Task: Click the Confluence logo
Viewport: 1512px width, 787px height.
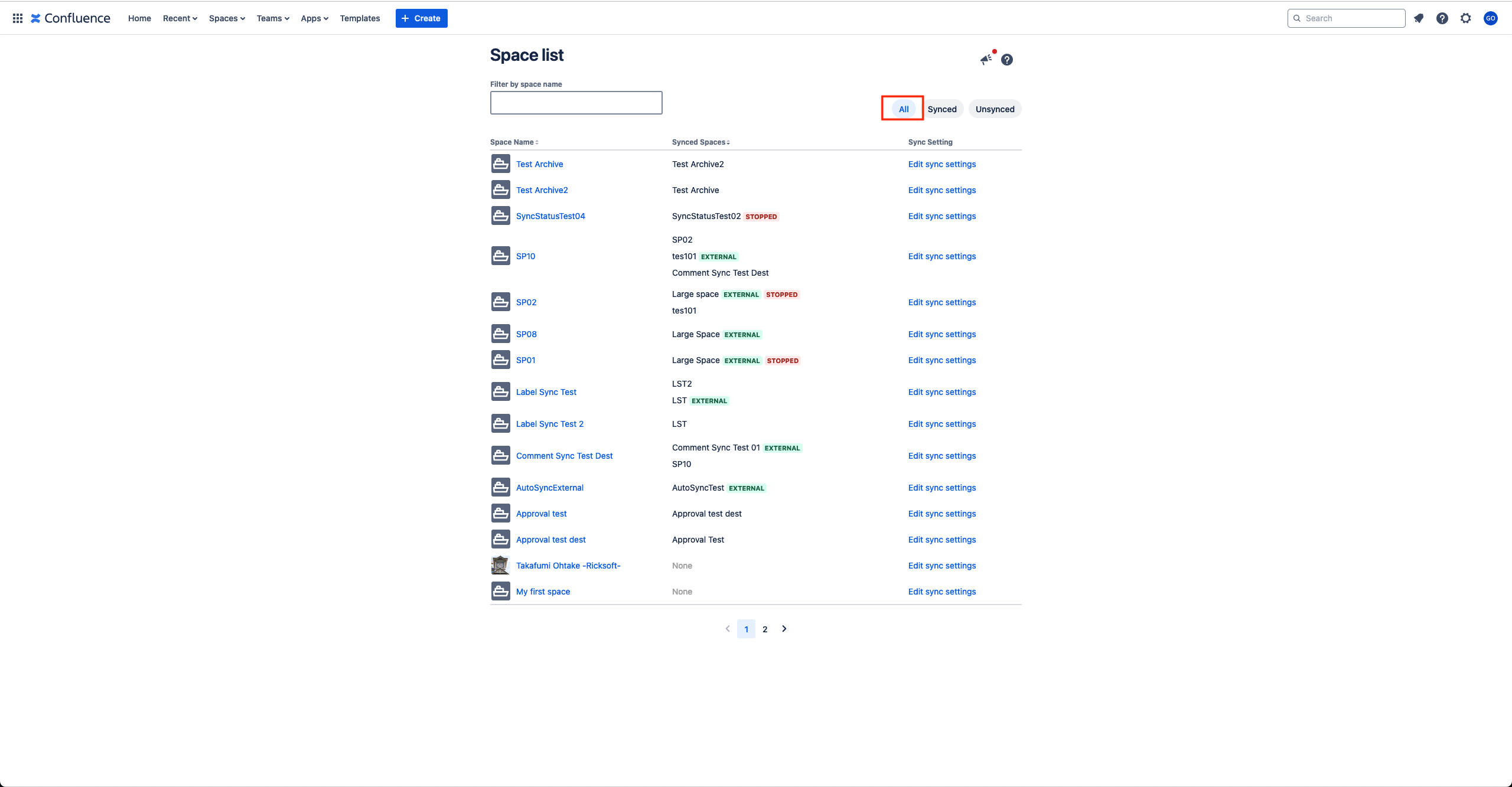Action: coord(71,18)
